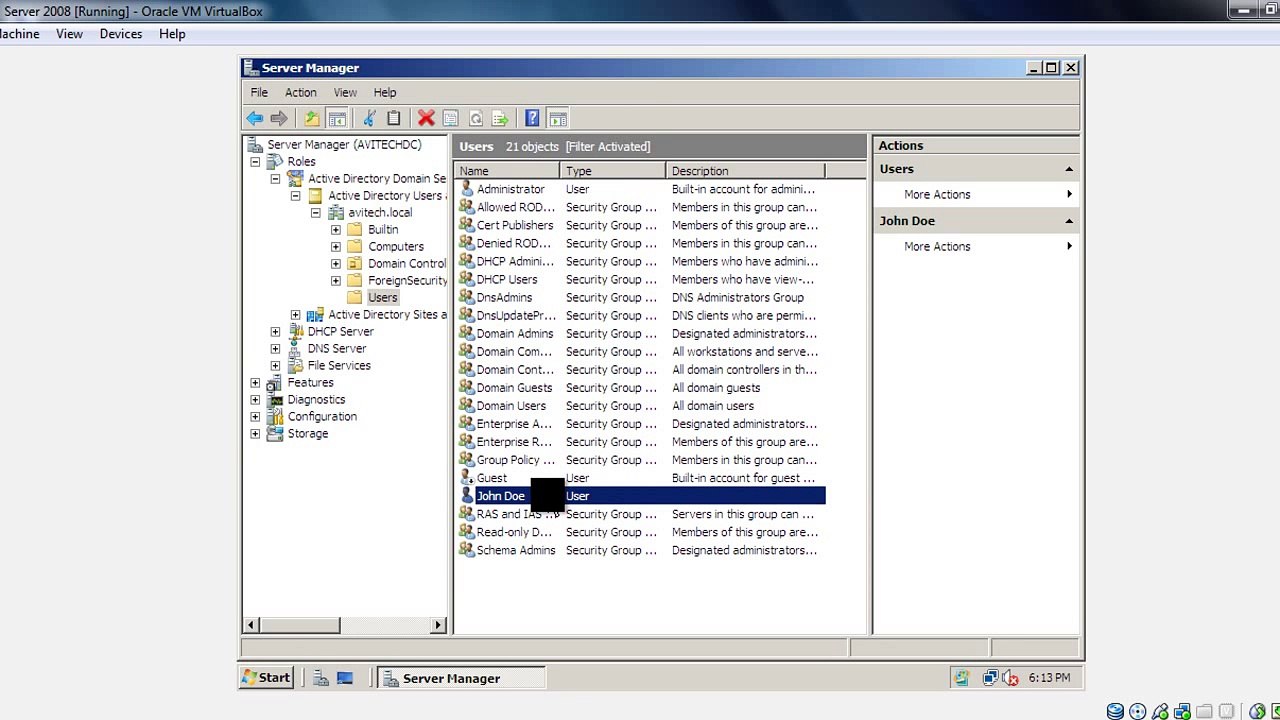Click the Paste clipboard toolbar icon
The height and width of the screenshot is (720, 1280).
394,119
